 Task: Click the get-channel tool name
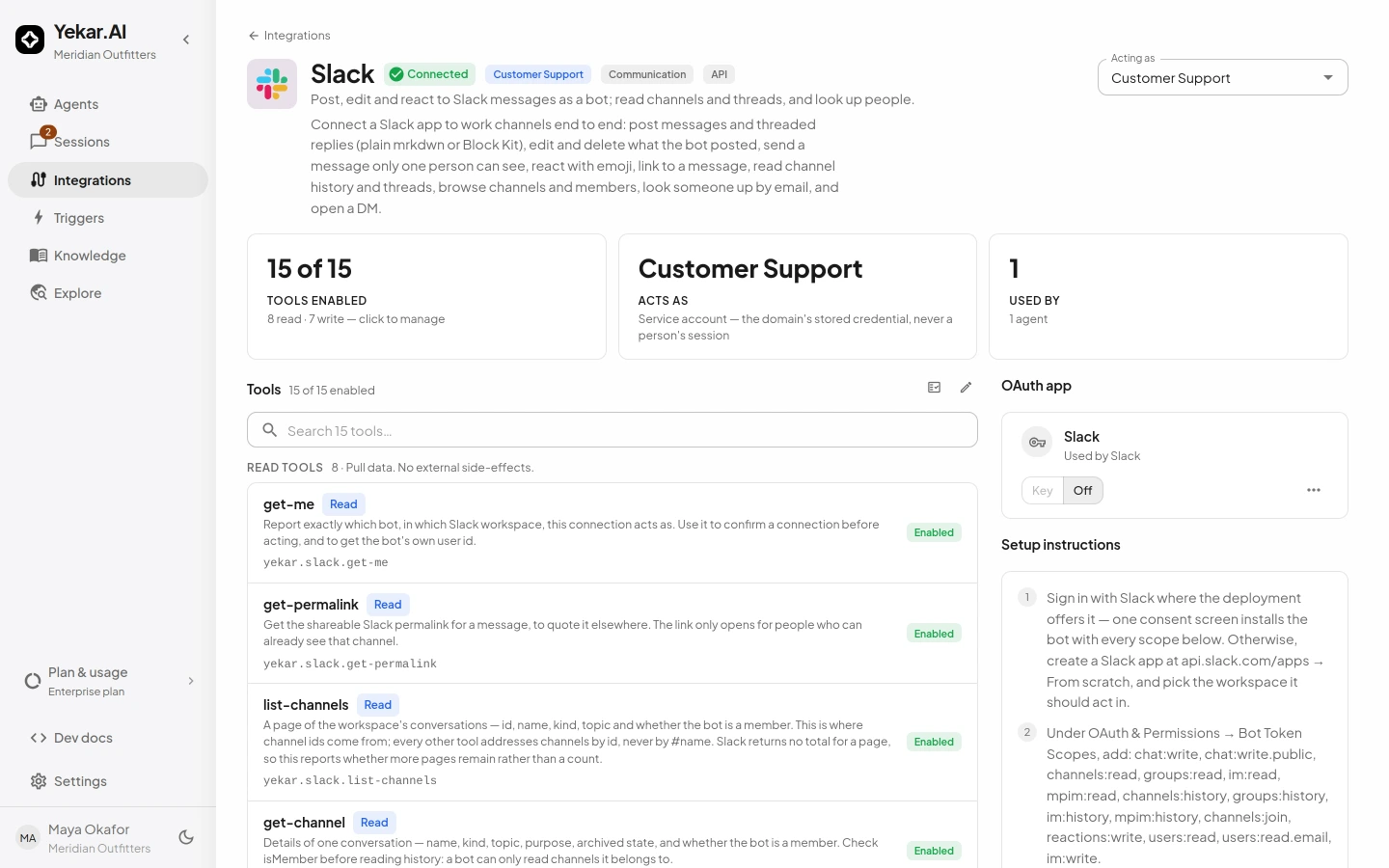click(304, 823)
